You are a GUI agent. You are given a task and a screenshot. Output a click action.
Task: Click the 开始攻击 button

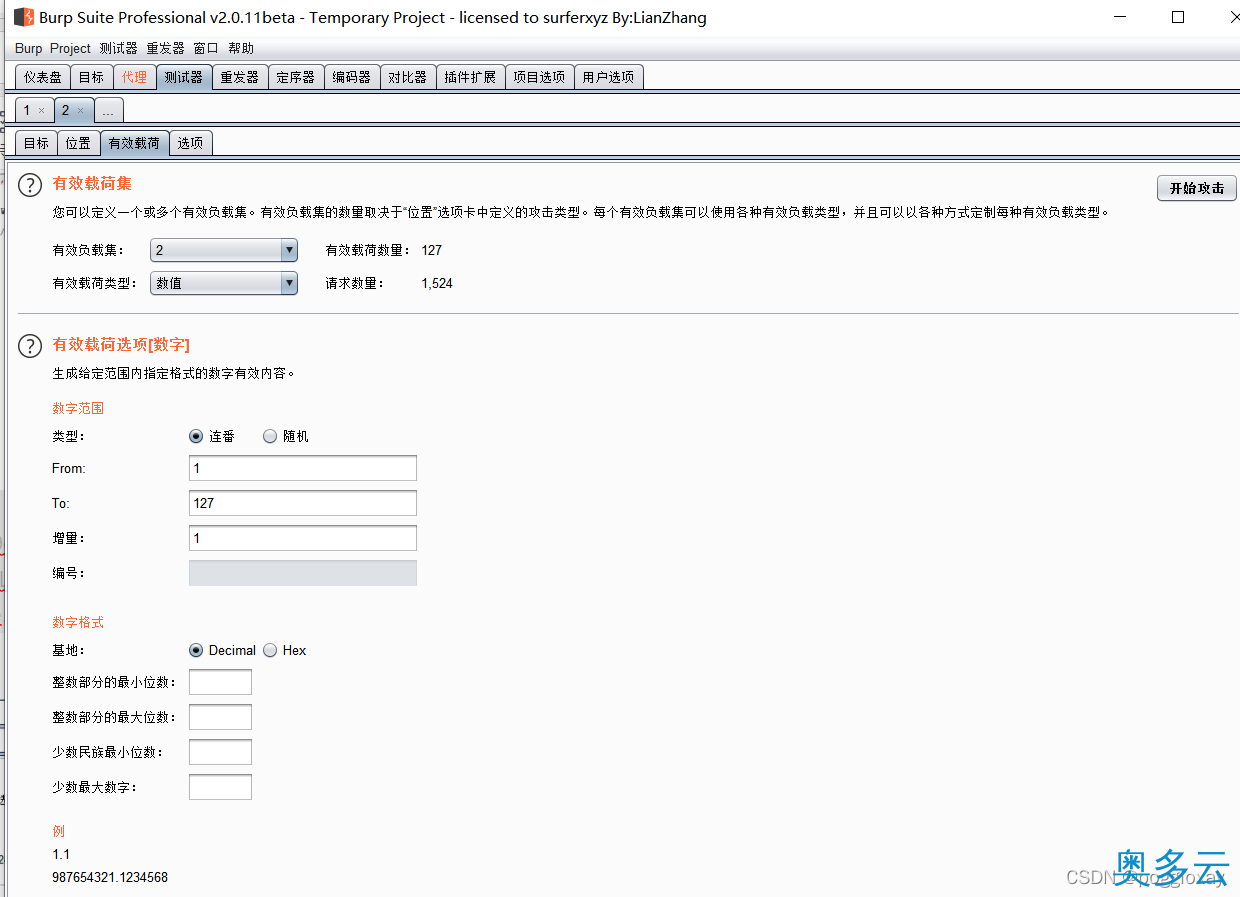(1197, 188)
